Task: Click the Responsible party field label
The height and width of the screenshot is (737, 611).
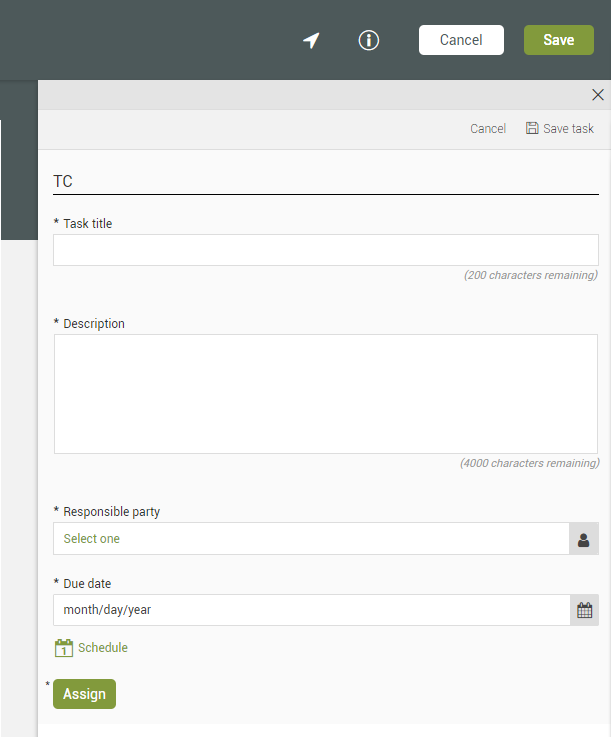Action: (x=111, y=512)
